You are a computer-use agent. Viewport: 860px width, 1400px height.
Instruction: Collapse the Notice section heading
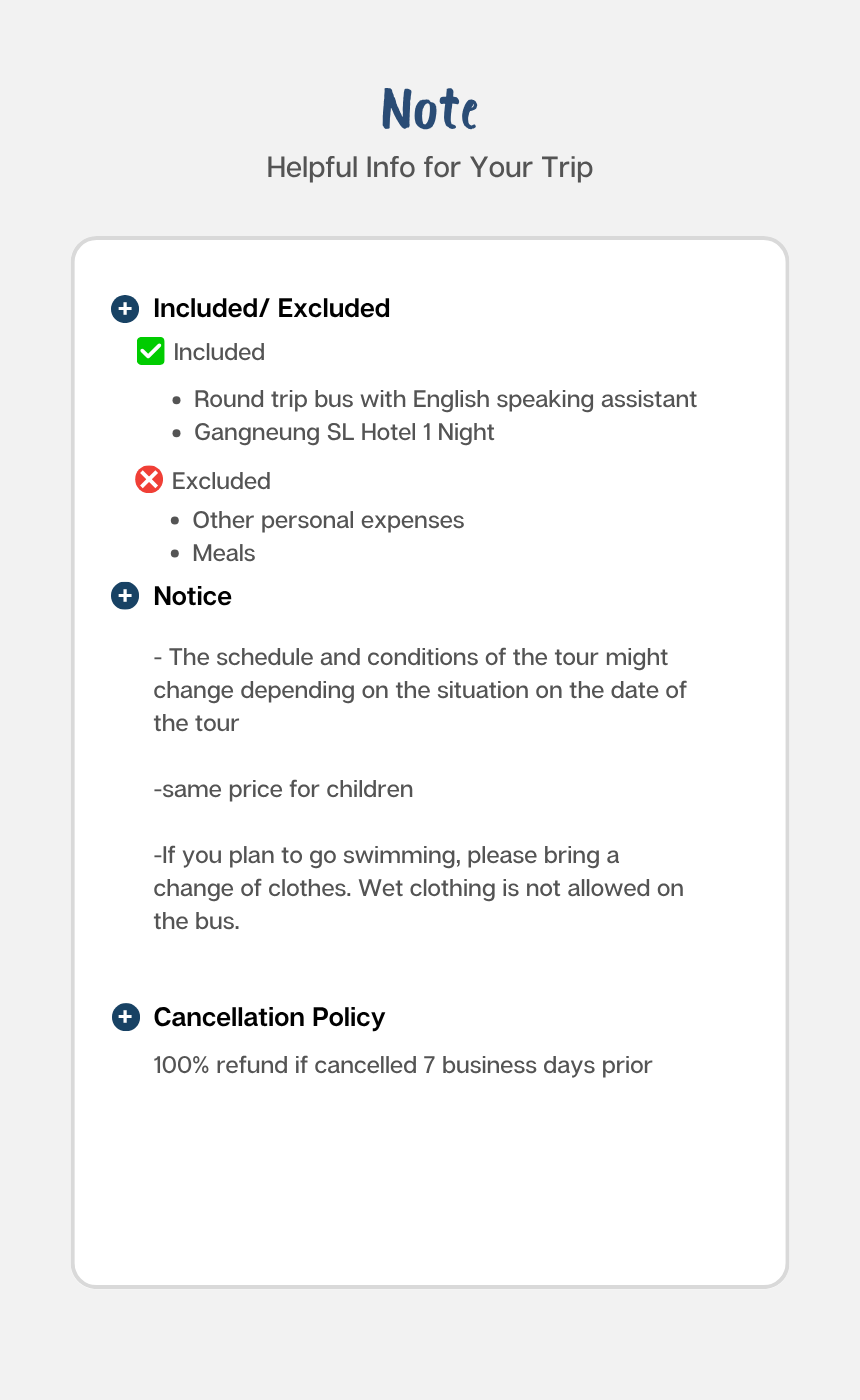pyautogui.click(x=192, y=597)
